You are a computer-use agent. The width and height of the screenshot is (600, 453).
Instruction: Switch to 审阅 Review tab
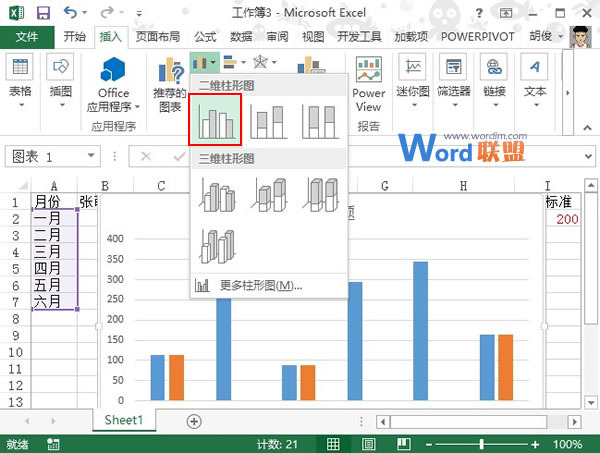click(x=277, y=37)
